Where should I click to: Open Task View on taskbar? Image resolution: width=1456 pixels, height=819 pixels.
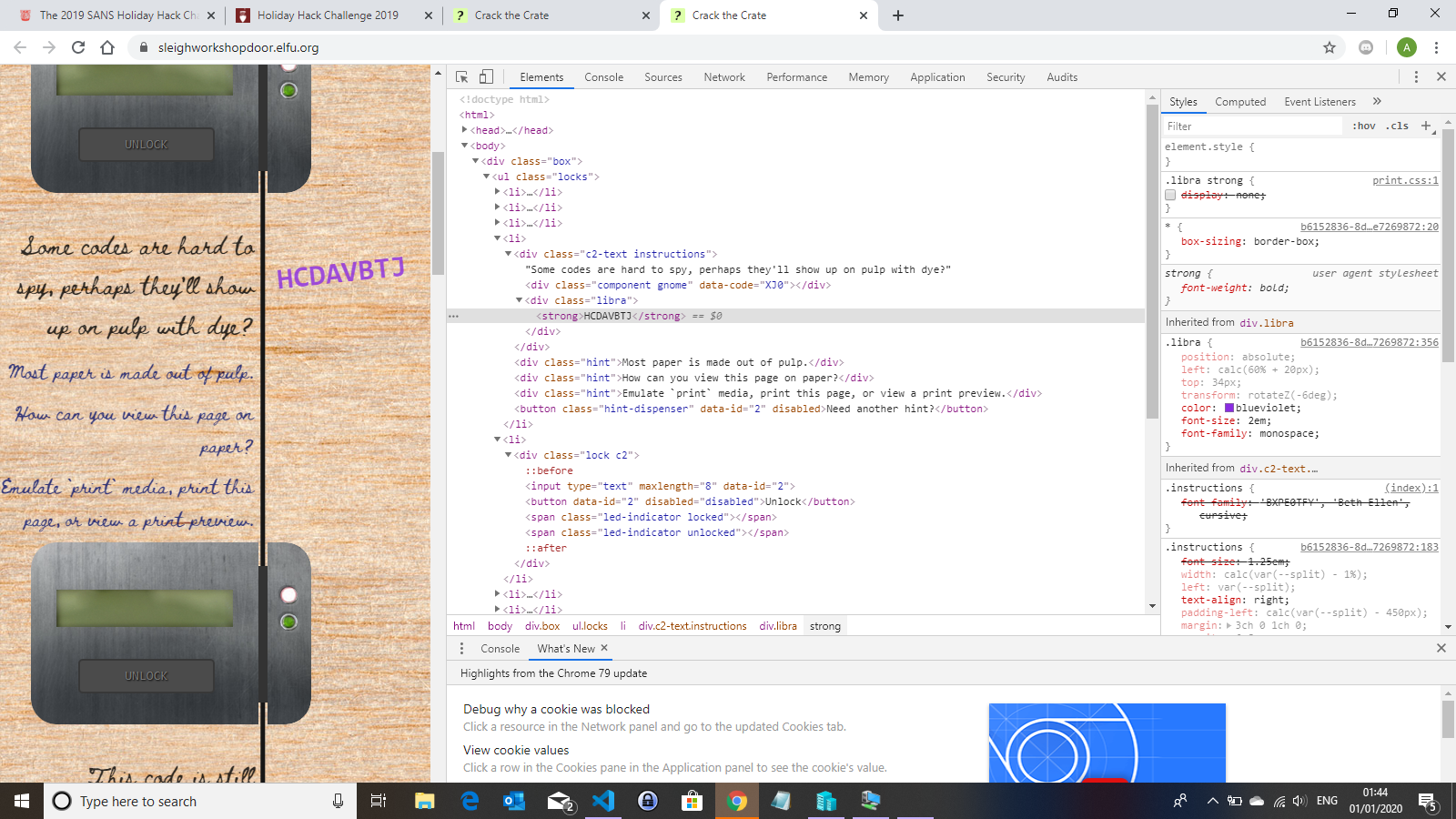(379, 801)
